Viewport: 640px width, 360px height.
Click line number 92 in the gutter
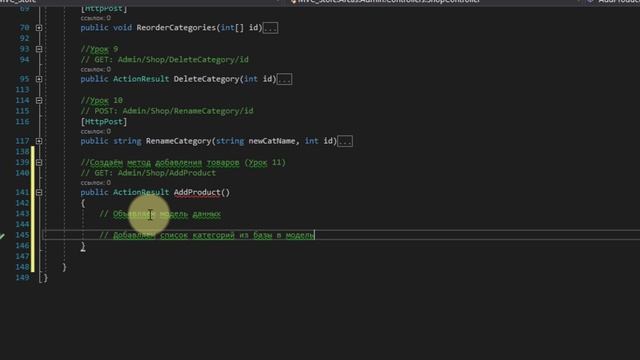pos(24,38)
